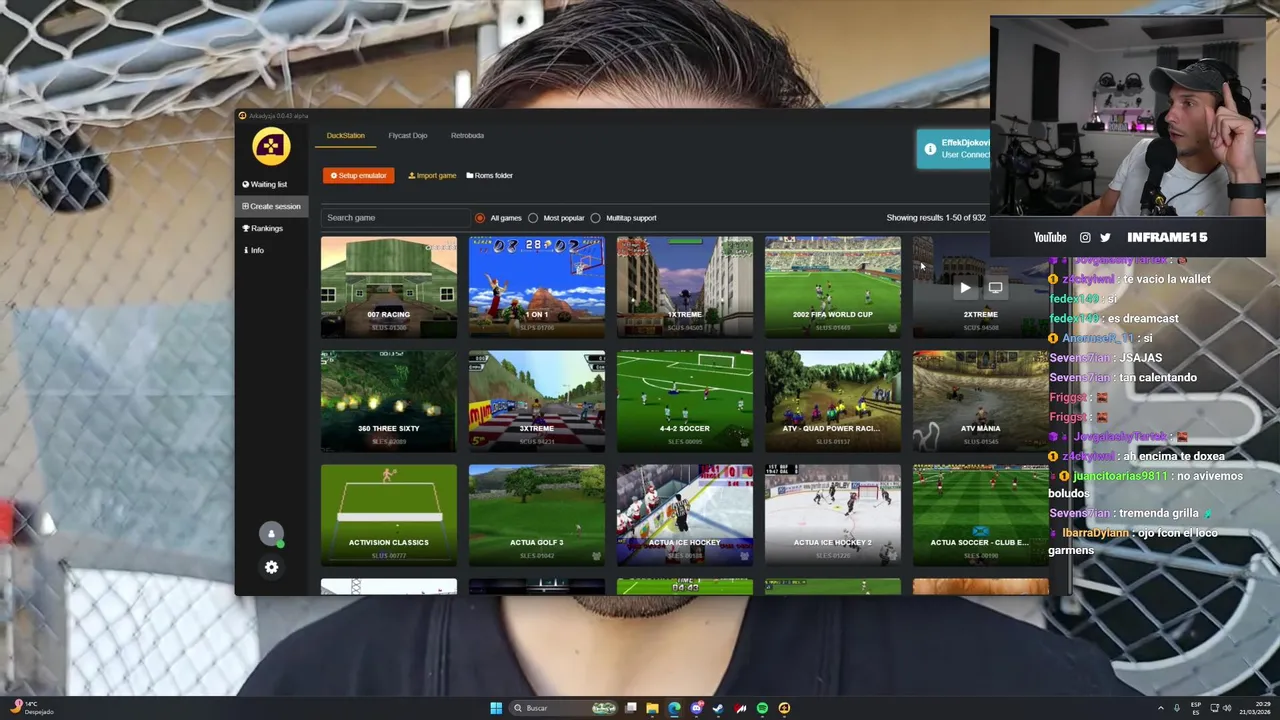Show hidden system tray icons chevron
Viewport: 1280px width, 720px height.
(1161, 708)
